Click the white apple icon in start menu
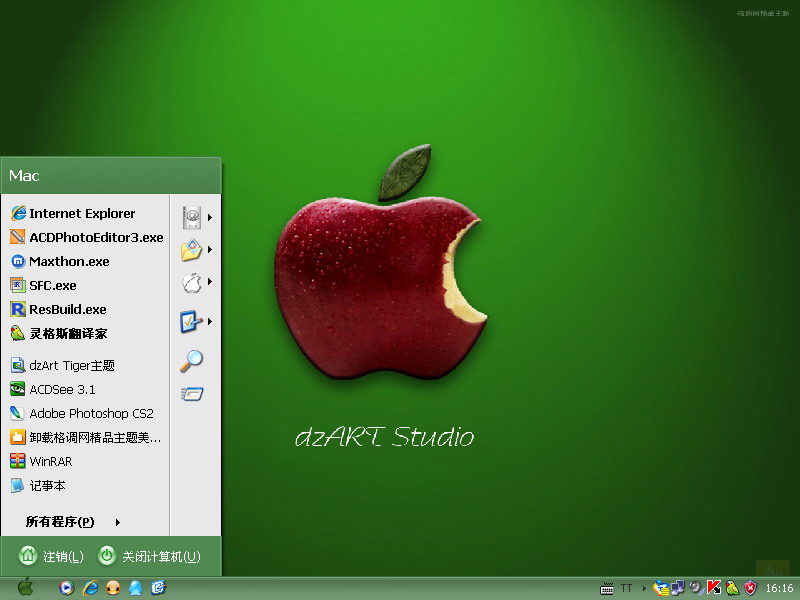The height and width of the screenshot is (600, 800). [x=192, y=282]
